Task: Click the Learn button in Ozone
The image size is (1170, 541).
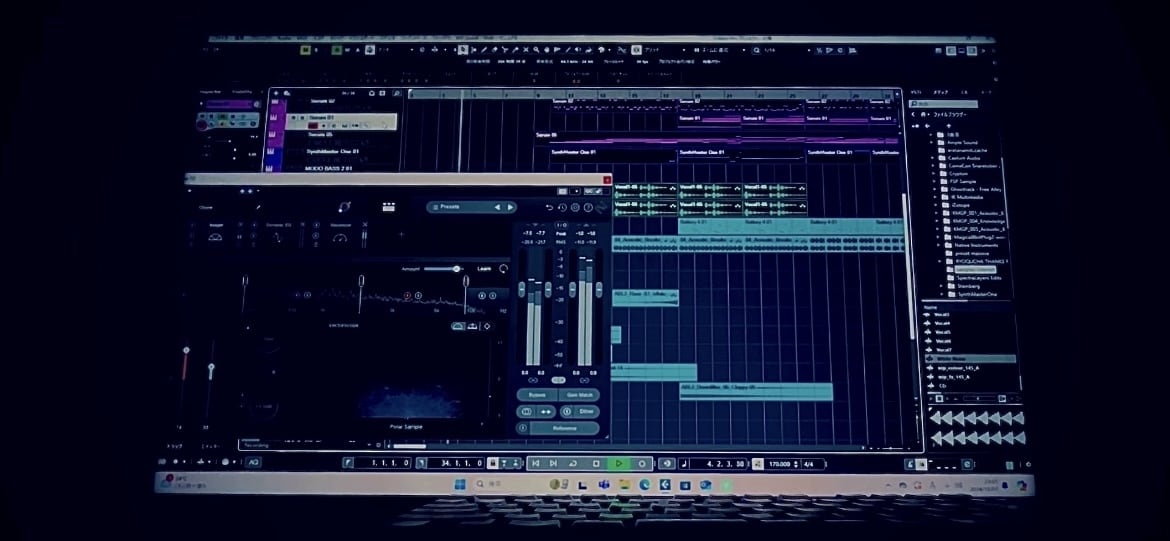Action: 484,269
